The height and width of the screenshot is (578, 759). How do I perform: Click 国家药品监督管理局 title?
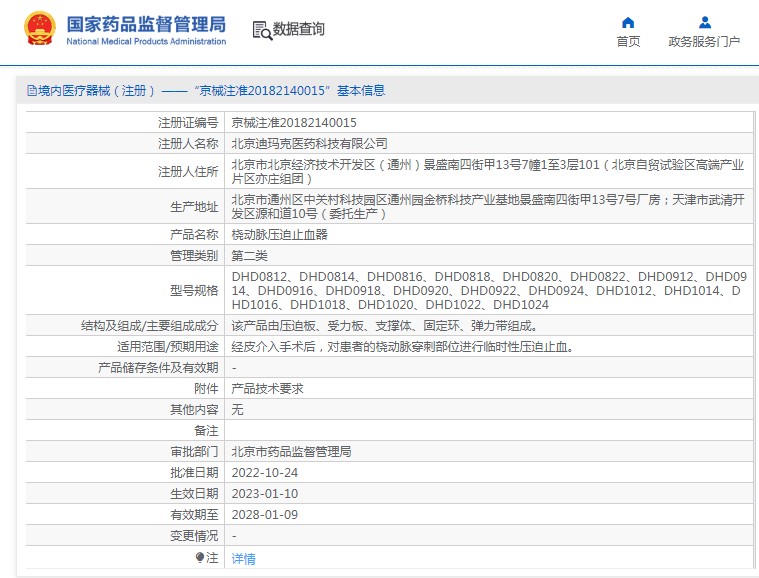pos(146,24)
